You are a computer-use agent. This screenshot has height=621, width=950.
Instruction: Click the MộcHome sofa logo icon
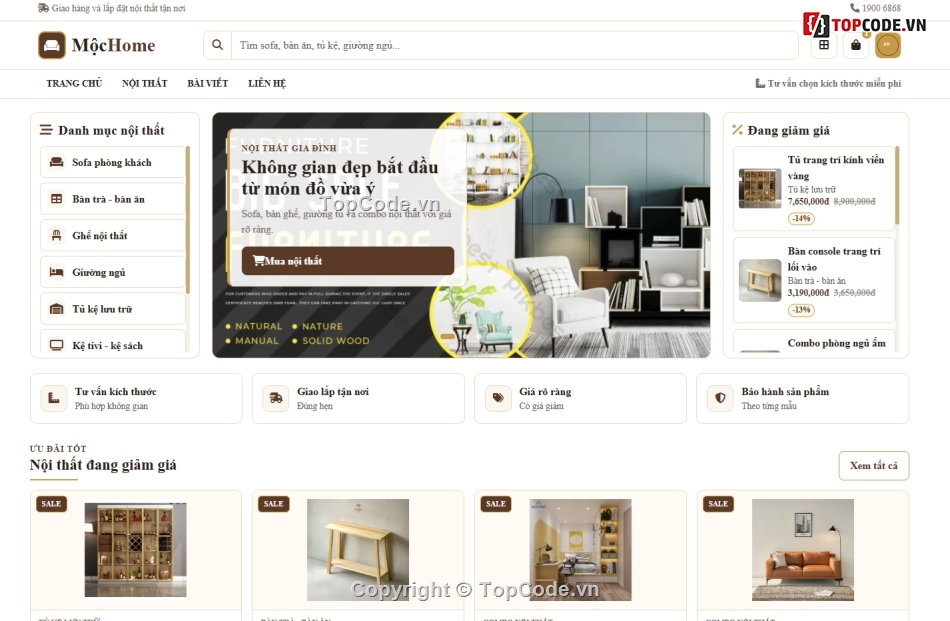point(51,45)
